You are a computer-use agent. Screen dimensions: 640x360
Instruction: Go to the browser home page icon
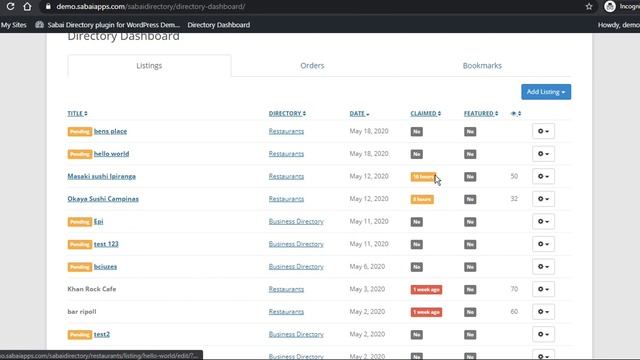(27, 7)
